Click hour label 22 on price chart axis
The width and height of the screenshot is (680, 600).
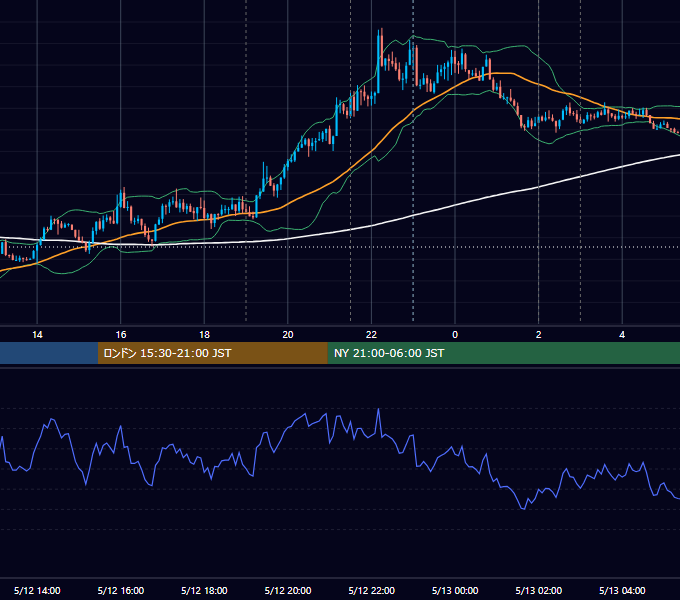372,334
